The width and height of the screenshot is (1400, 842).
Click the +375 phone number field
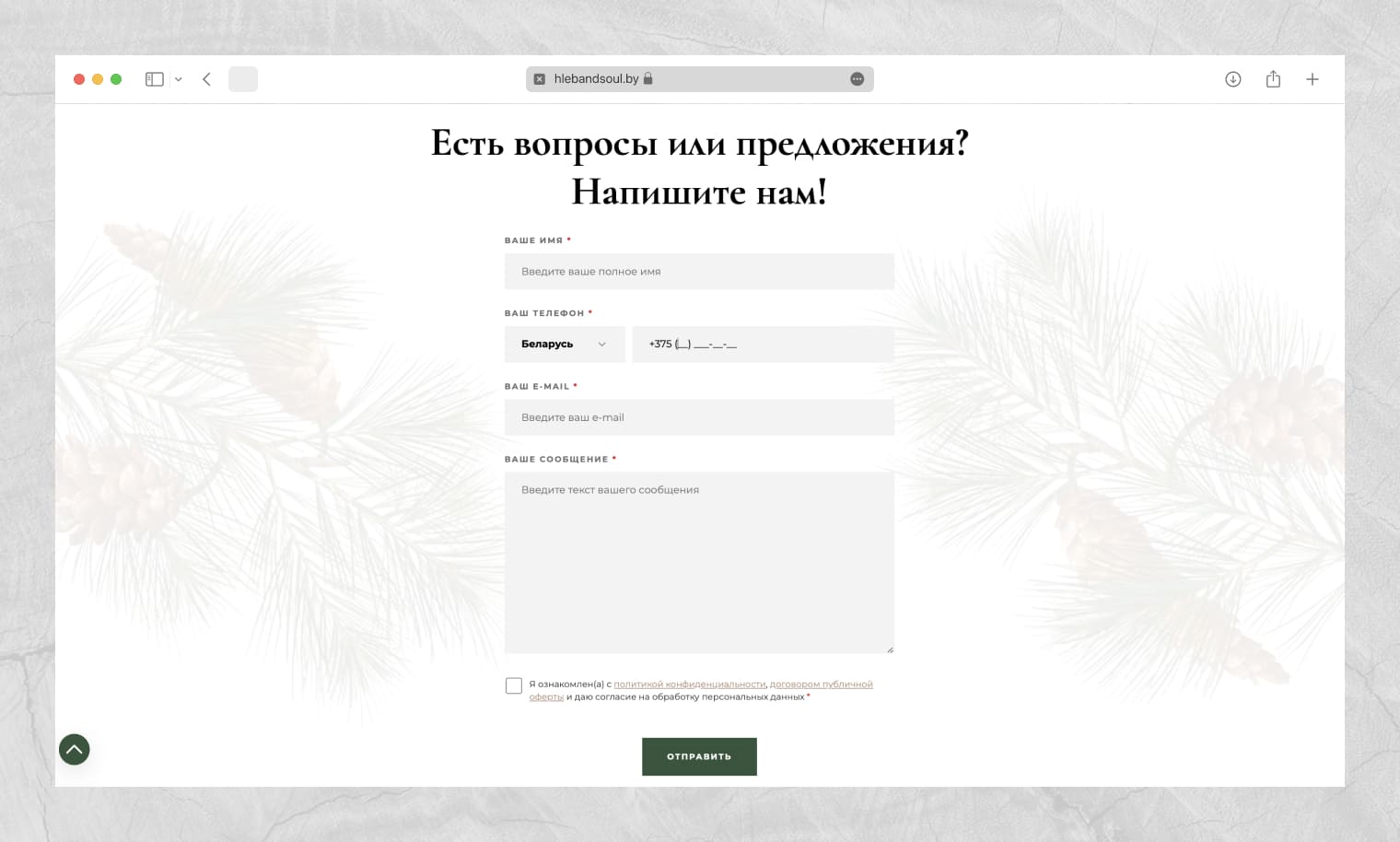tap(764, 344)
